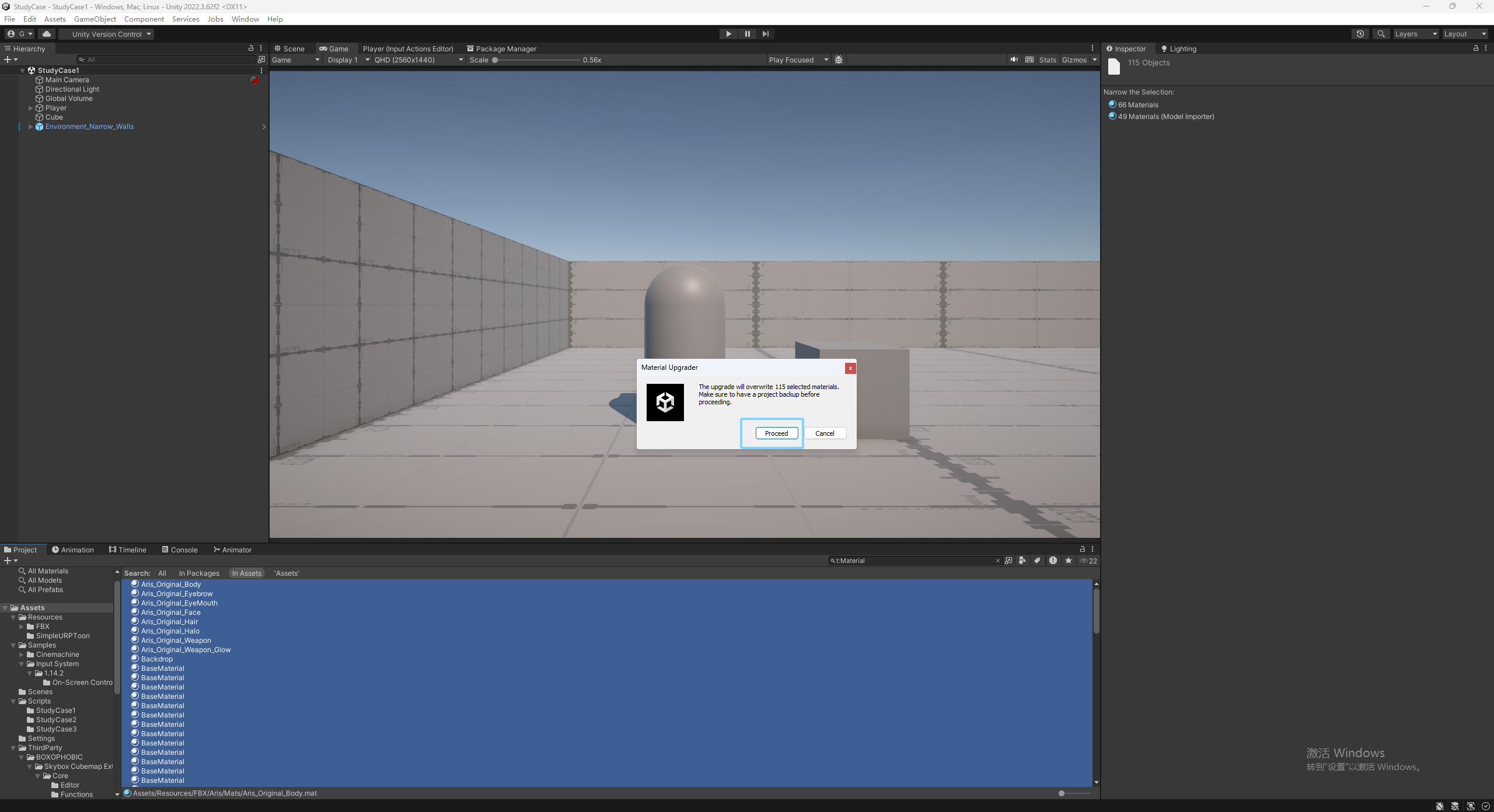Click the Game view Scale slider
The width and height of the screenshot is (1494, 812).
(x=536, y=60)
